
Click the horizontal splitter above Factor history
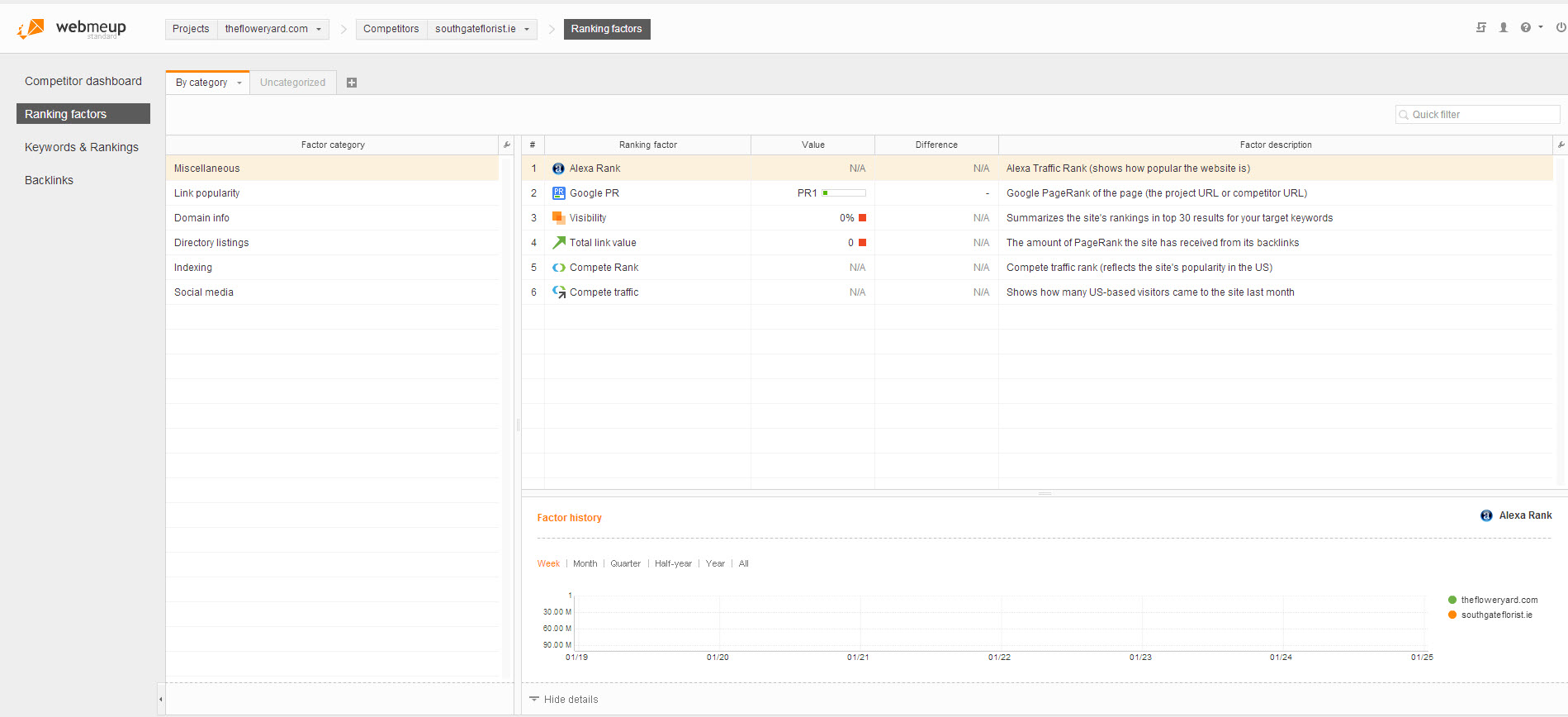coord(1045,493)
